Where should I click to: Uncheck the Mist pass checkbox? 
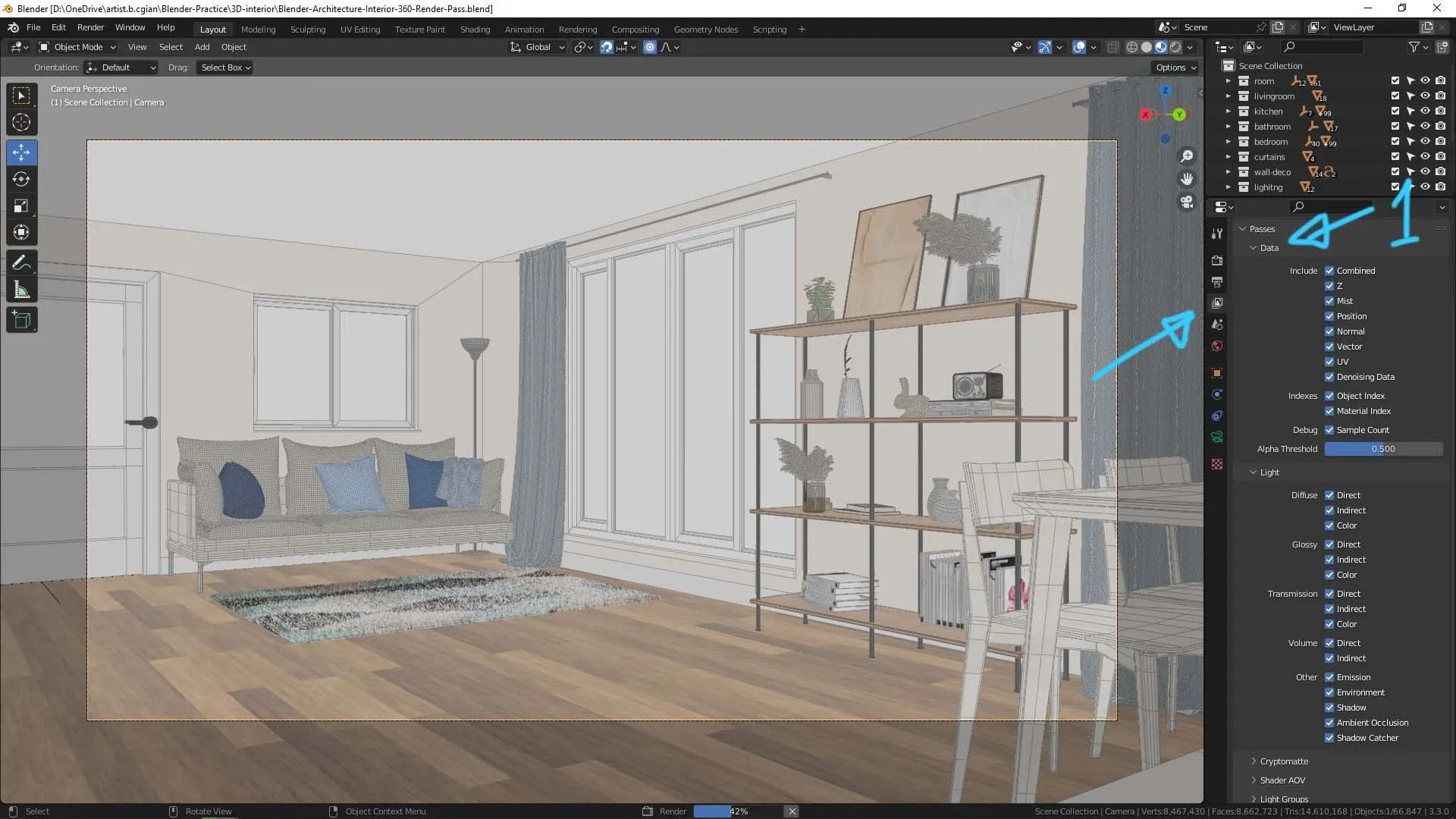1329,301
